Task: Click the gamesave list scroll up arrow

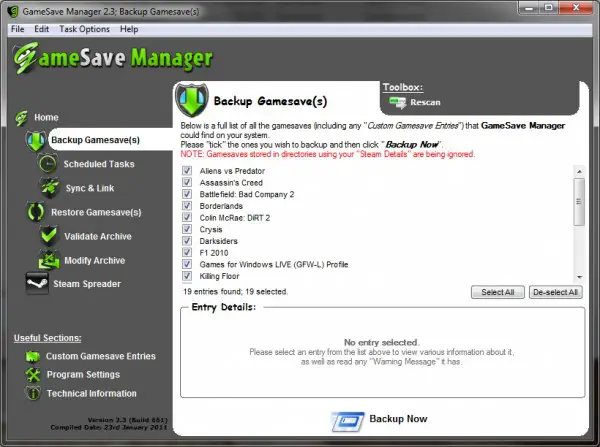Action: click(579, 171)
